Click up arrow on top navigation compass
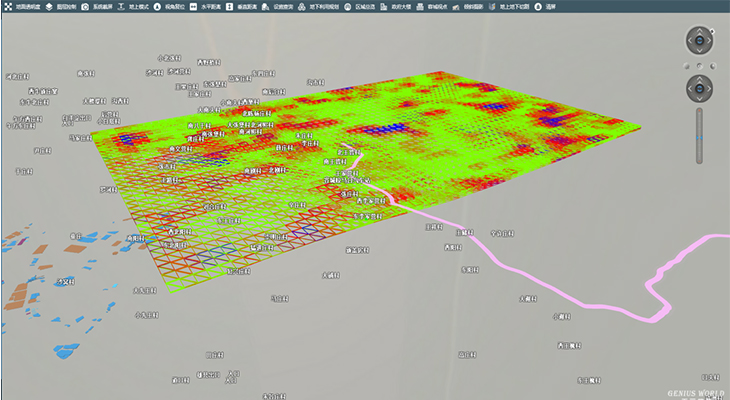 [x=699, y=29]
